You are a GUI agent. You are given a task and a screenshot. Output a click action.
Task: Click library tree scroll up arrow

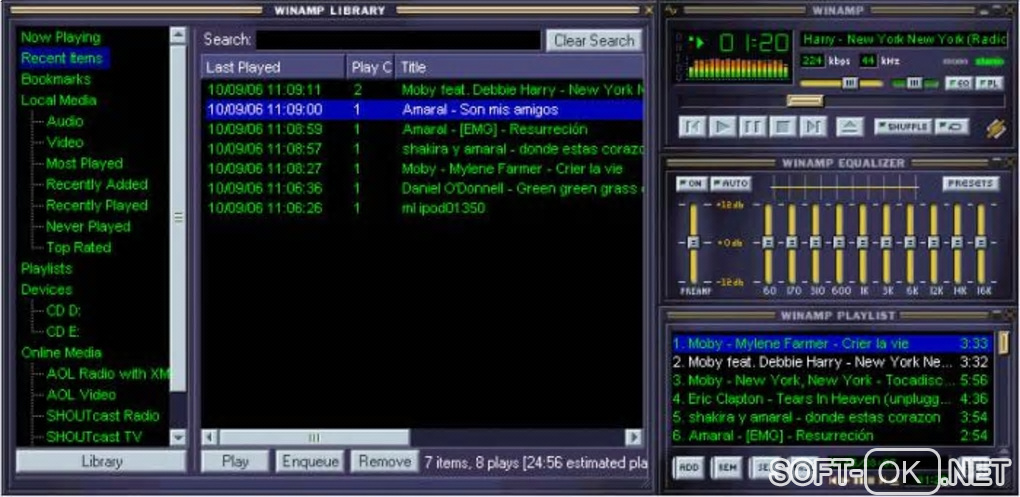pos(178,35)
